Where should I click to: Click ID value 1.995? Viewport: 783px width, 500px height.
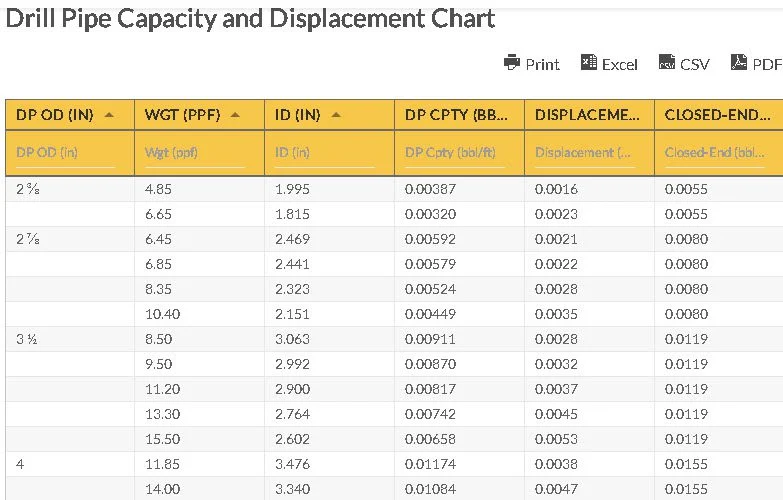(292, 189)
